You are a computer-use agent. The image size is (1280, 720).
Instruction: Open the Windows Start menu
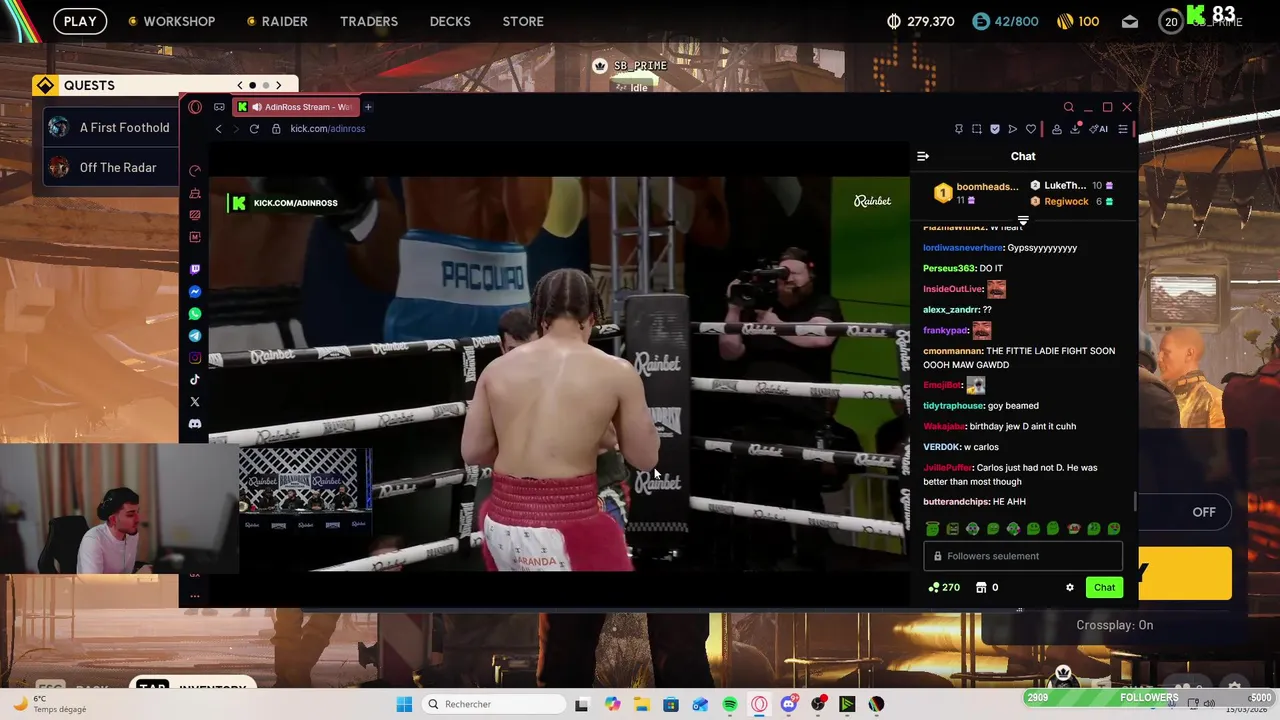click(404, 704)
